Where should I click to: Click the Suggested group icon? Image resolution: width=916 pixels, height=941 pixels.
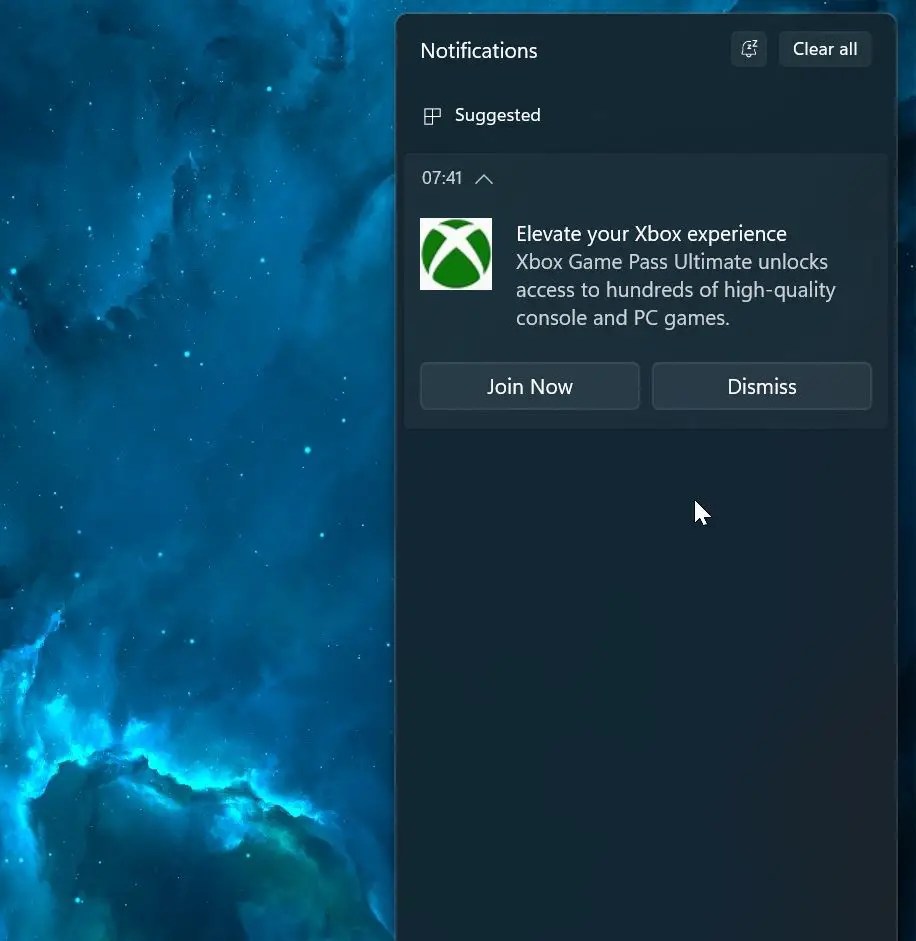(432, 116)
